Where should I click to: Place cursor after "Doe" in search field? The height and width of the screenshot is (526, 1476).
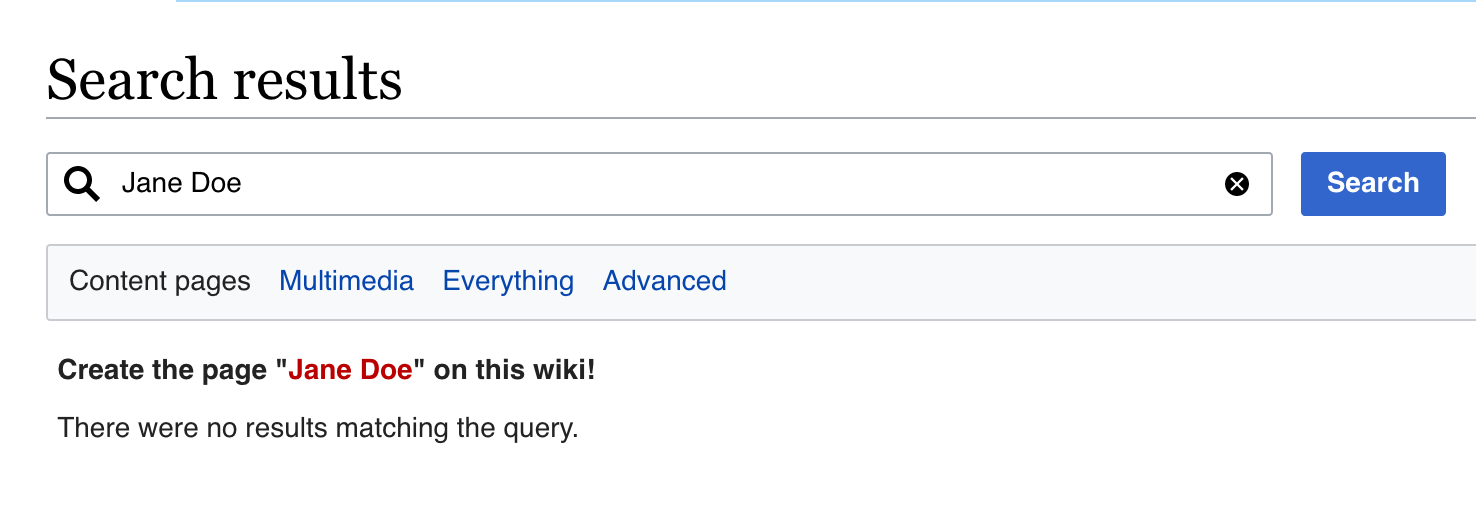(x=244, y=184)
